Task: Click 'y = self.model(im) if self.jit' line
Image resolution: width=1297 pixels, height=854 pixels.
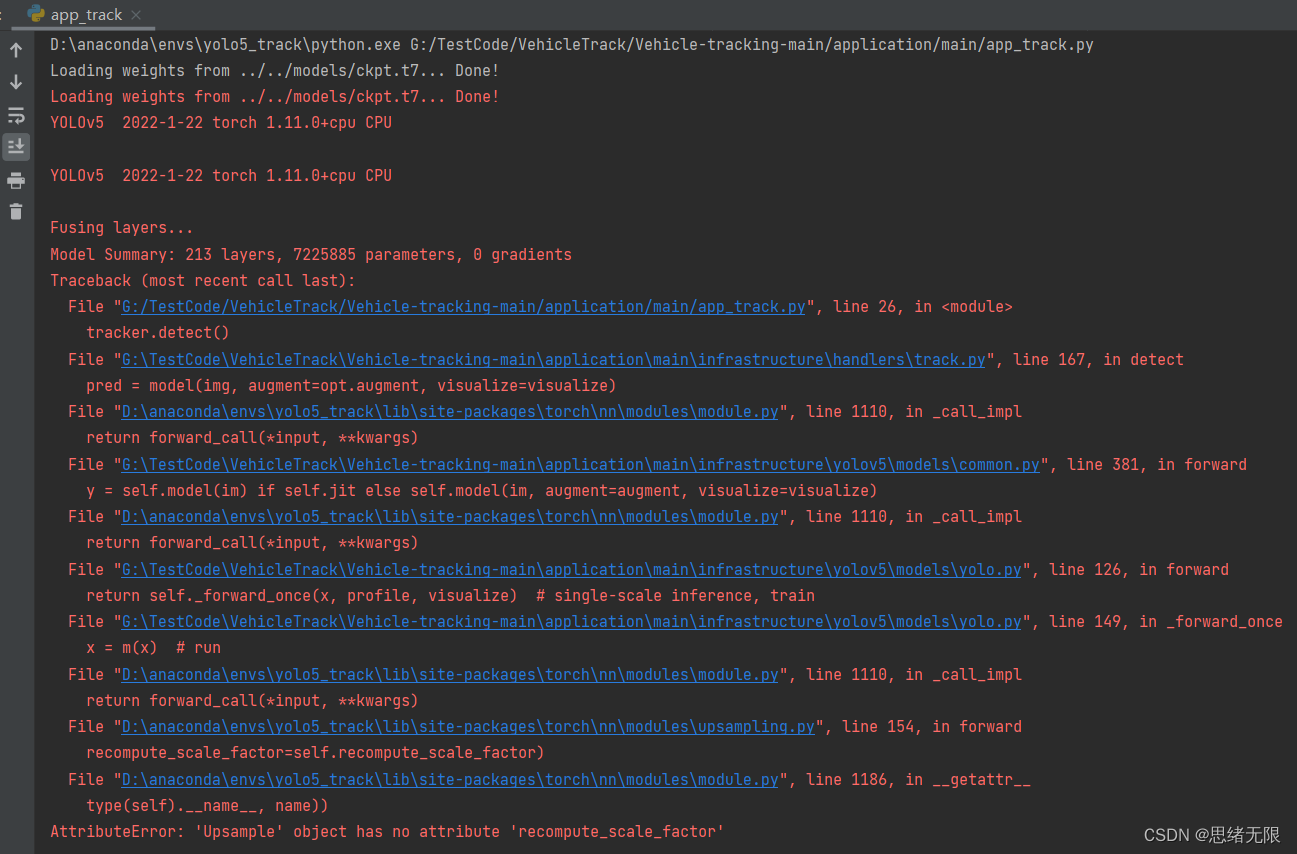Action: [481, 490]
